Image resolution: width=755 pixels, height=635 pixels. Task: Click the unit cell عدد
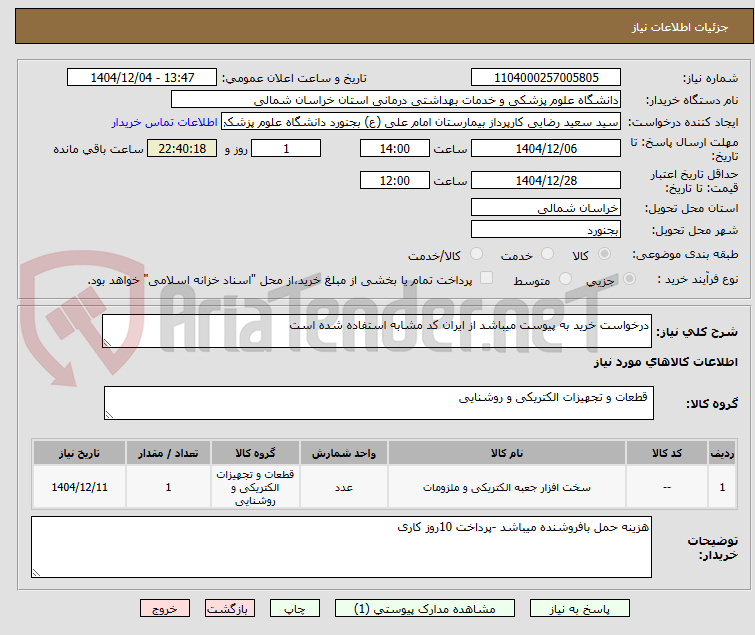[344, 488]
